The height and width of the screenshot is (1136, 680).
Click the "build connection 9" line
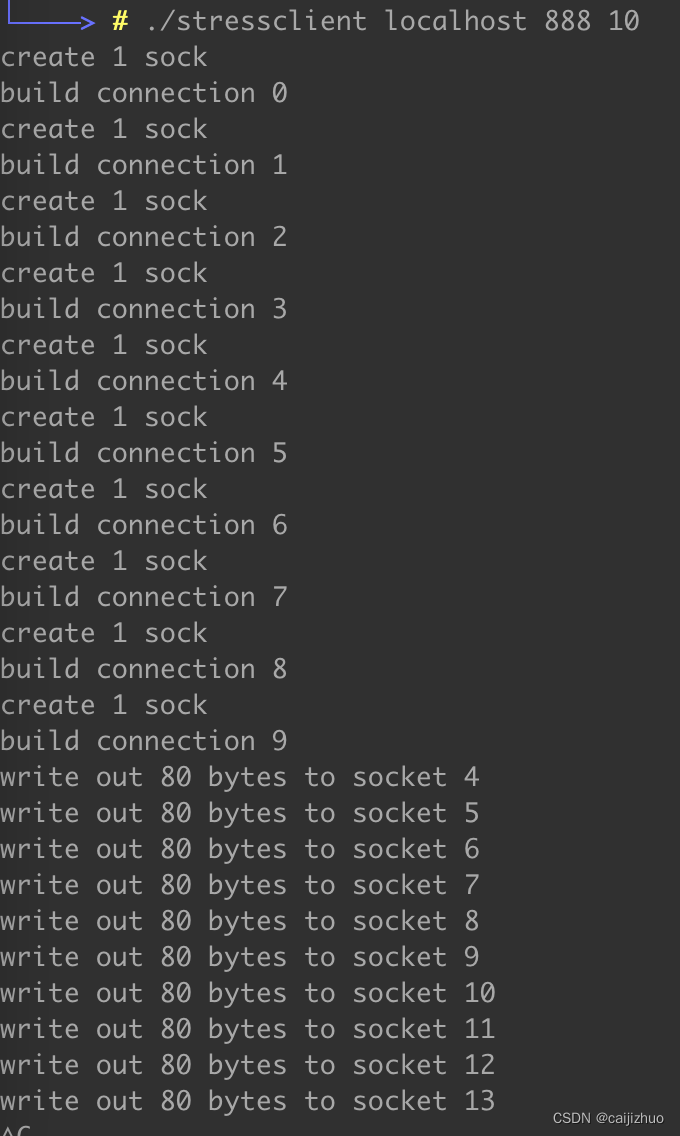tap(143, 741)
